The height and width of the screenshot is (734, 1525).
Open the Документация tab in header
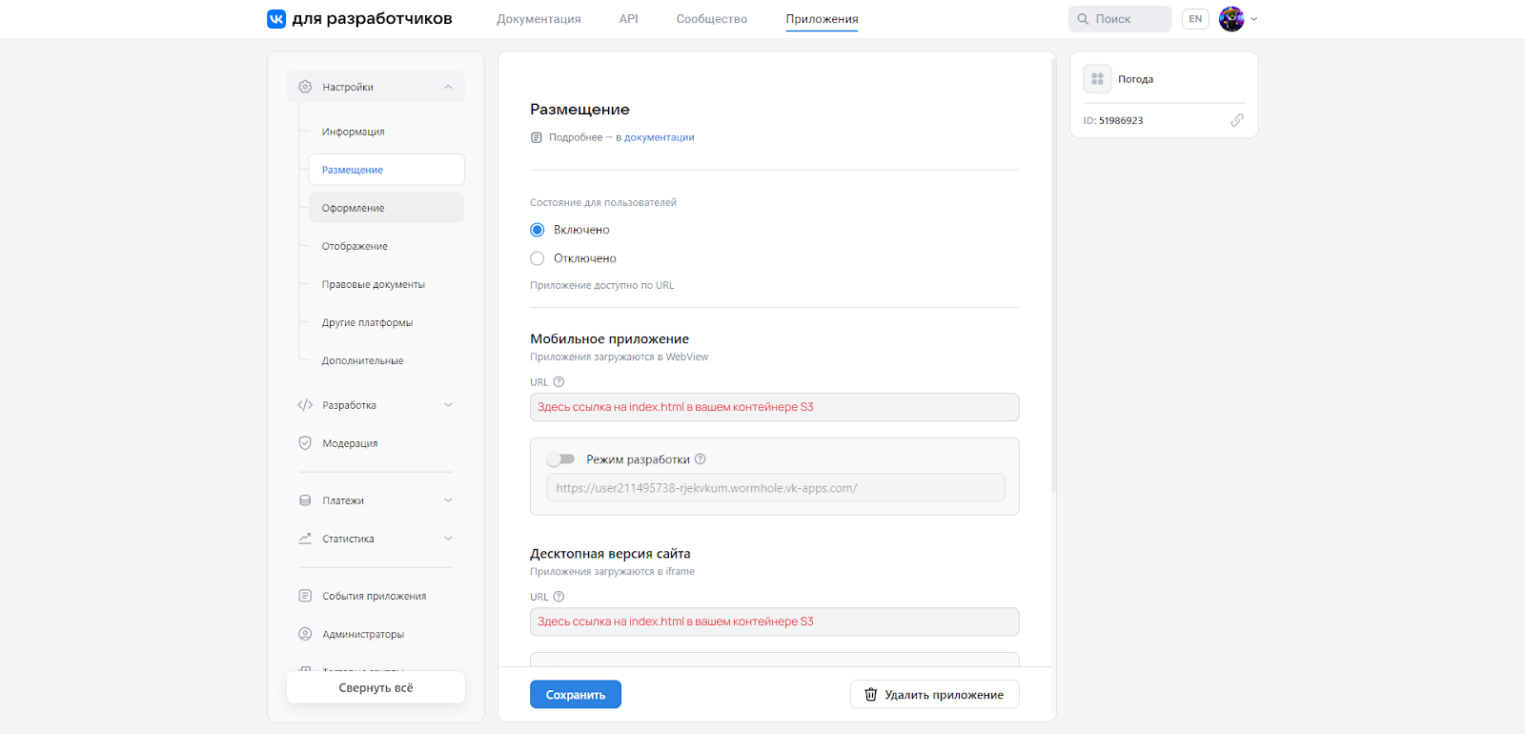(x=538, y=19)
